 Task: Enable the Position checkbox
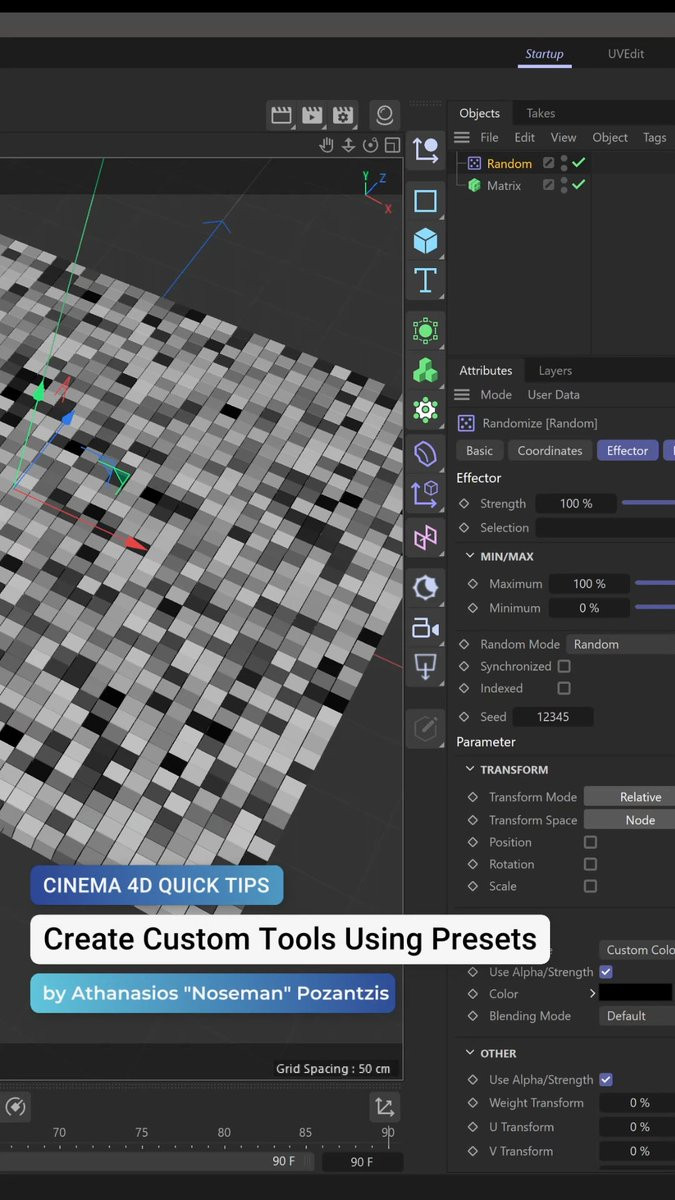click(590, 842)
